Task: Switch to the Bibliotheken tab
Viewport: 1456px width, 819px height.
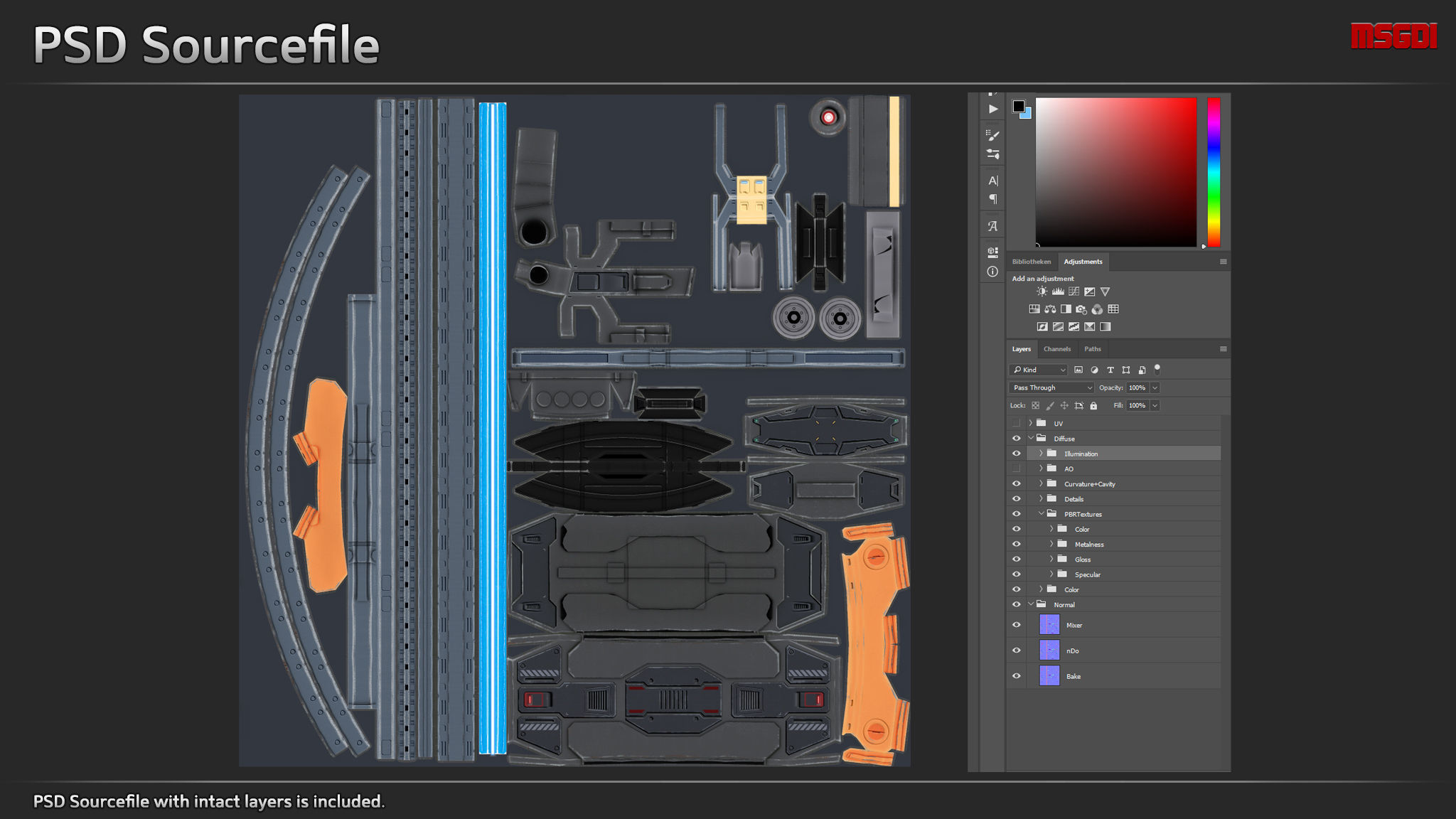Action: coord(1031,262)
